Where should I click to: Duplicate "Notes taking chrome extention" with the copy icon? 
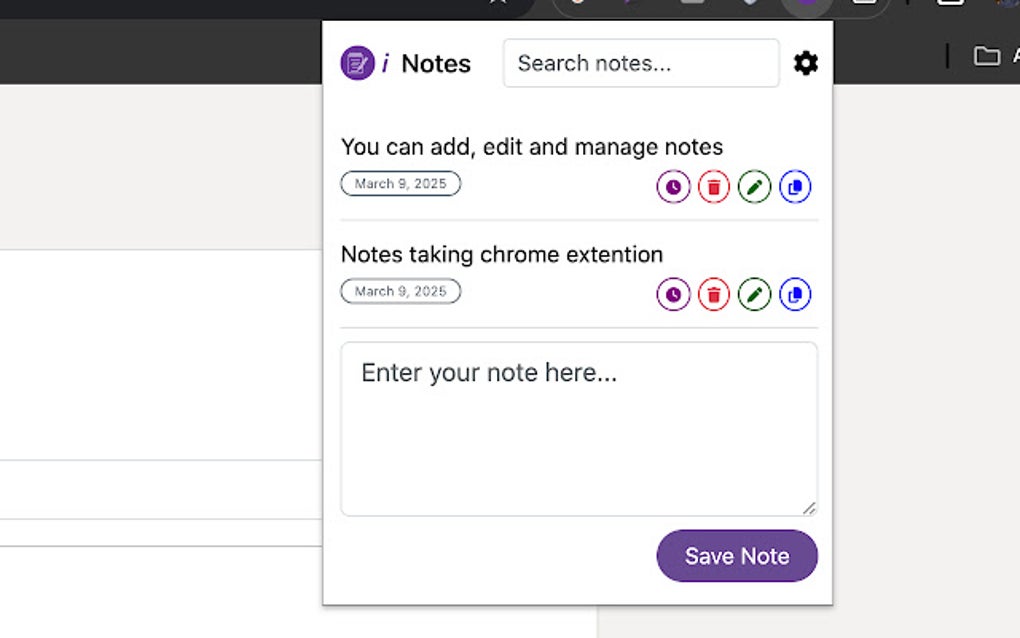pyautogui.click(x=794, y=294)
